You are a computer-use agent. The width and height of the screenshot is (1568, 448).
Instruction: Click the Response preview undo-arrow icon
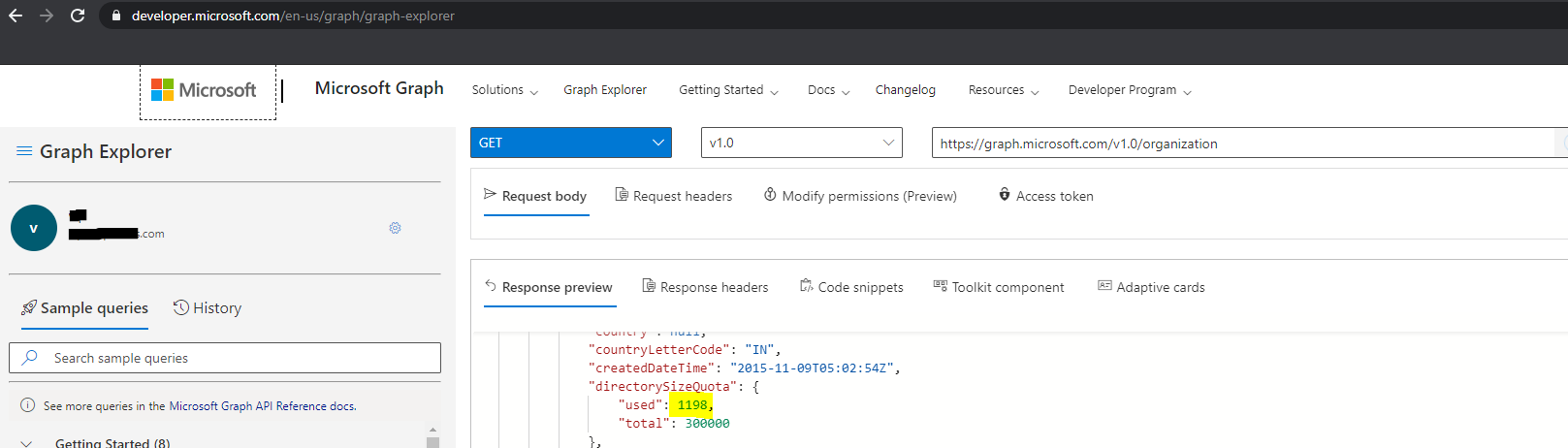pyautogui.click(x=491, y=286)
